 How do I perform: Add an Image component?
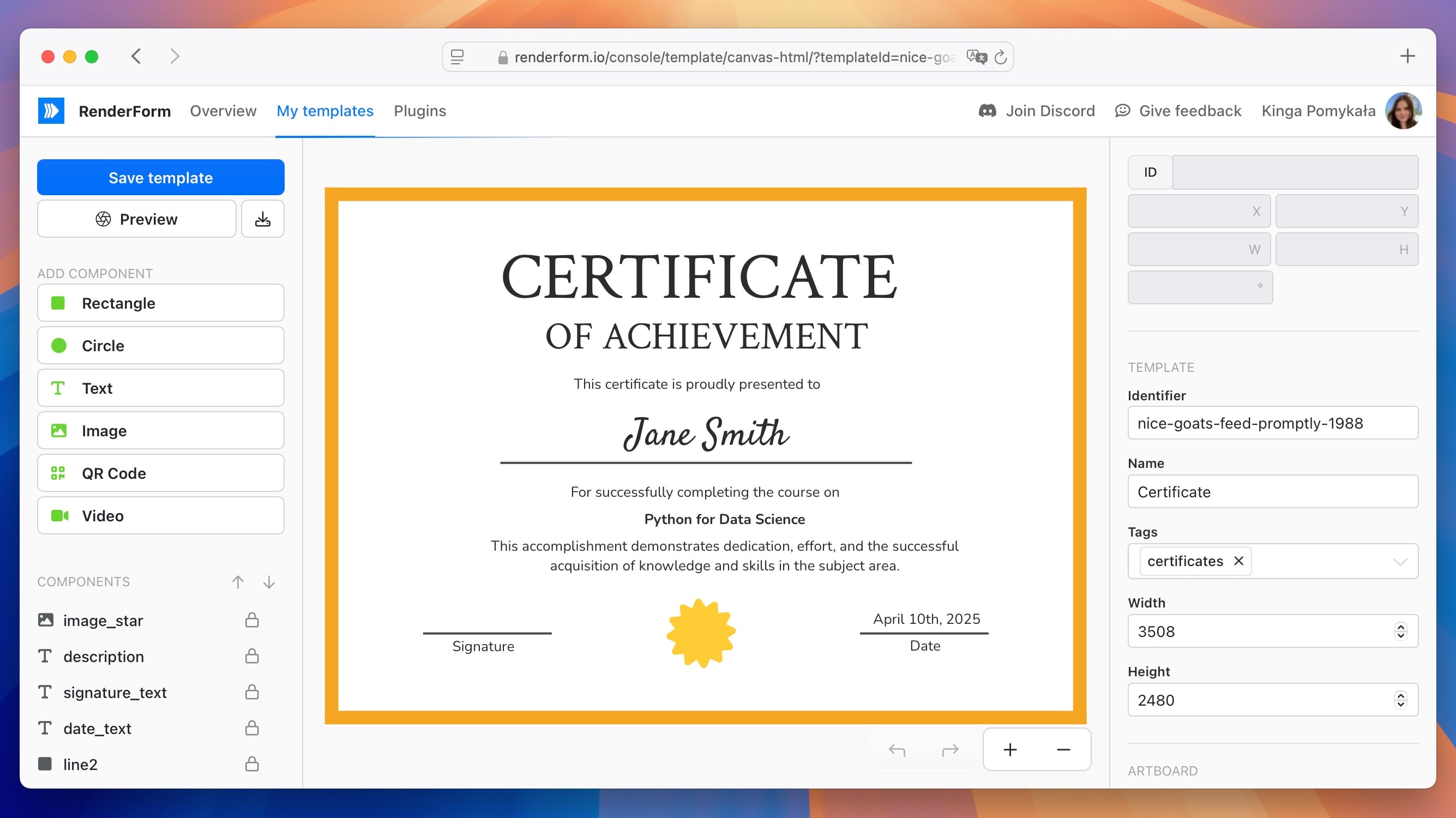[x=160, y=431]
